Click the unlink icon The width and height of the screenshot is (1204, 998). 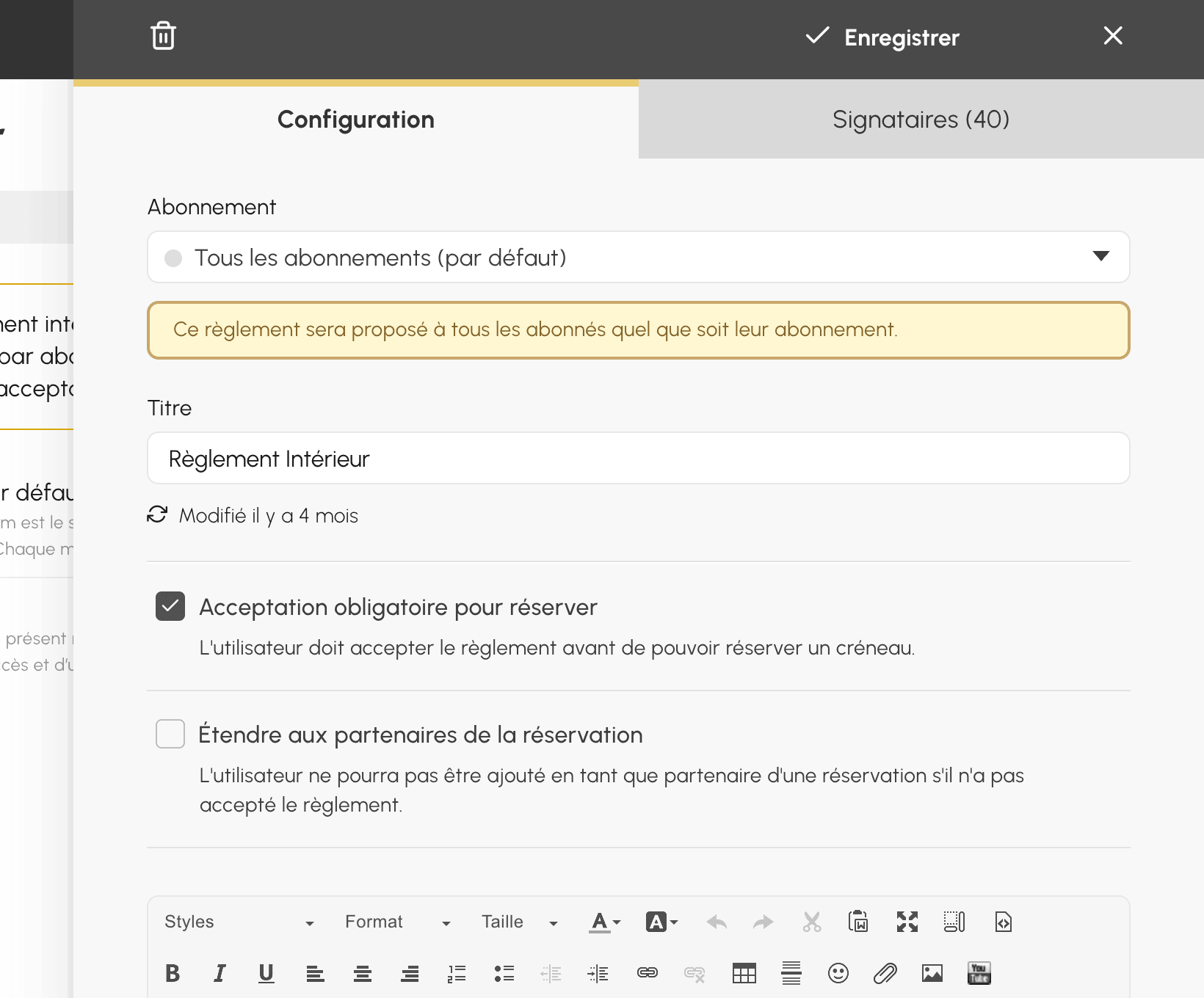tap(695, 973)
